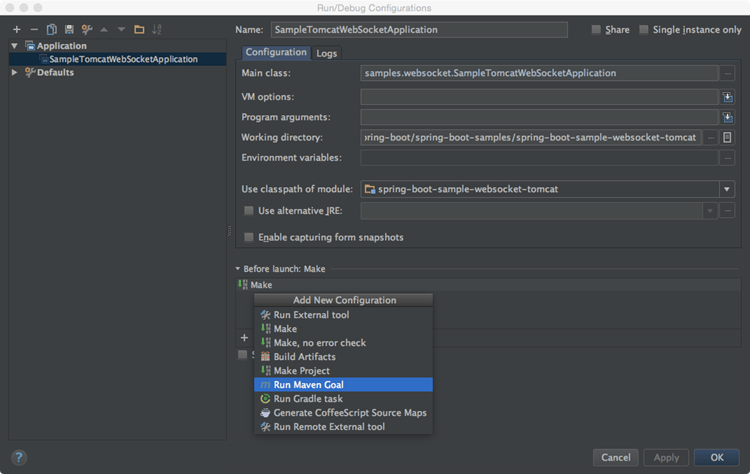Toggle Enable capturing form snapshots checkbox

pyautogui.click(x=249, y=237)
